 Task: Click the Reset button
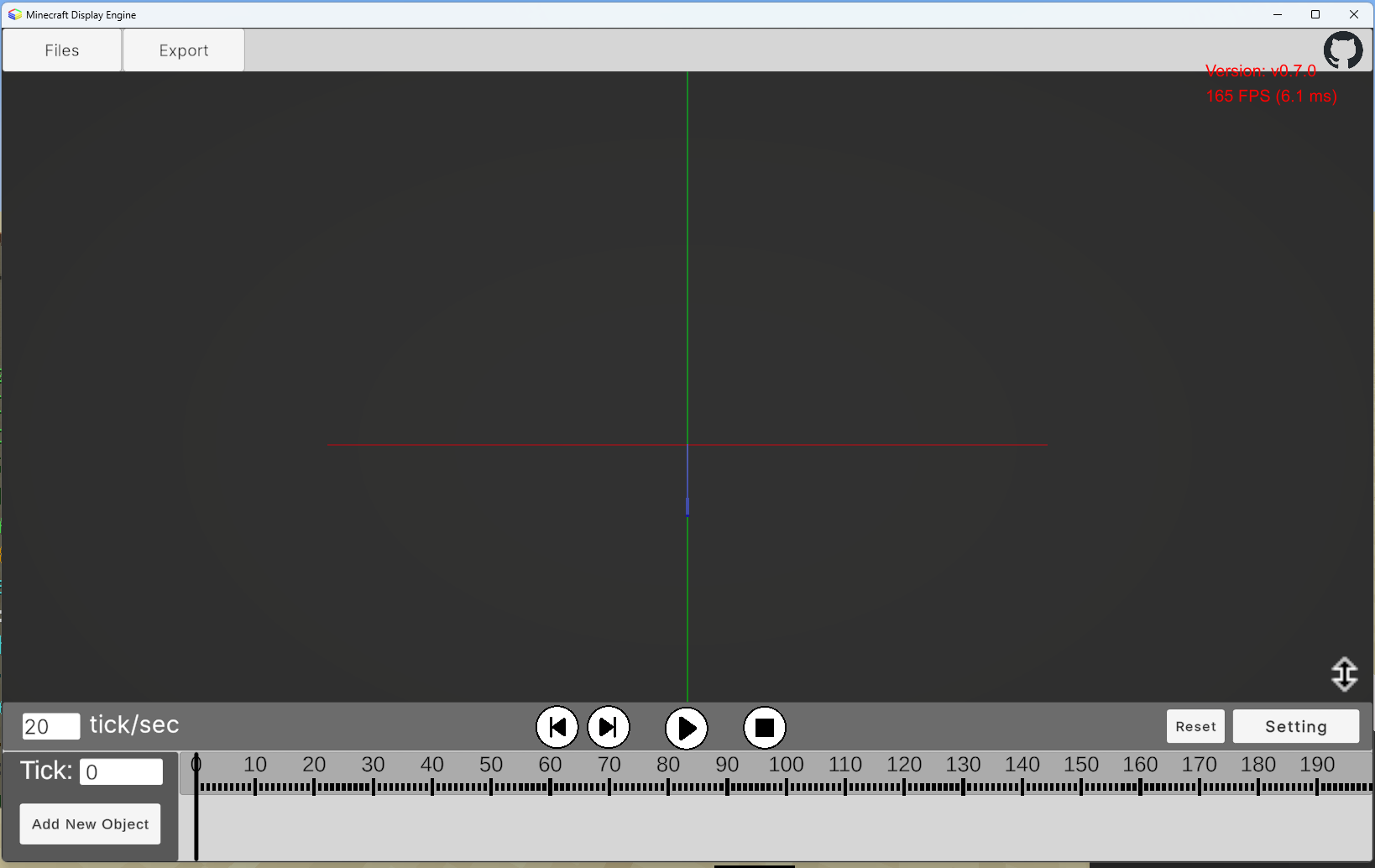click(x=1195, y=726)
